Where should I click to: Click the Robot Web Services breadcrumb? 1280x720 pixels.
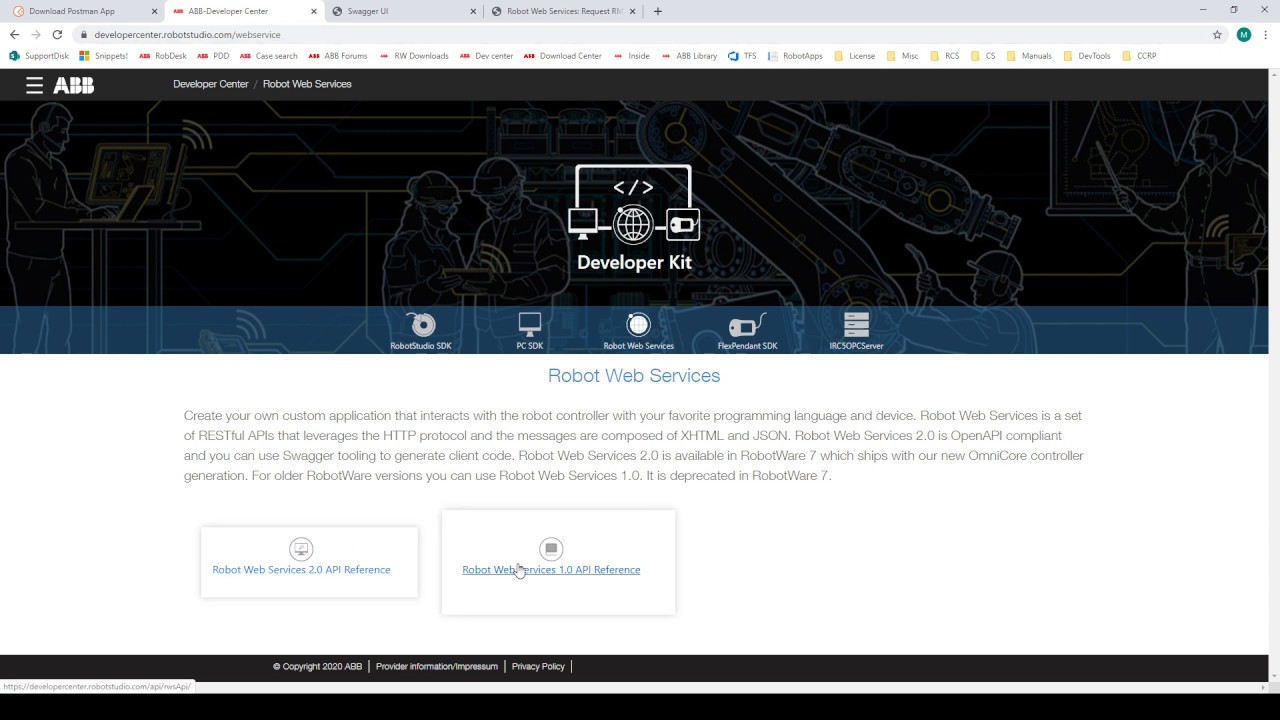point(307,84)
